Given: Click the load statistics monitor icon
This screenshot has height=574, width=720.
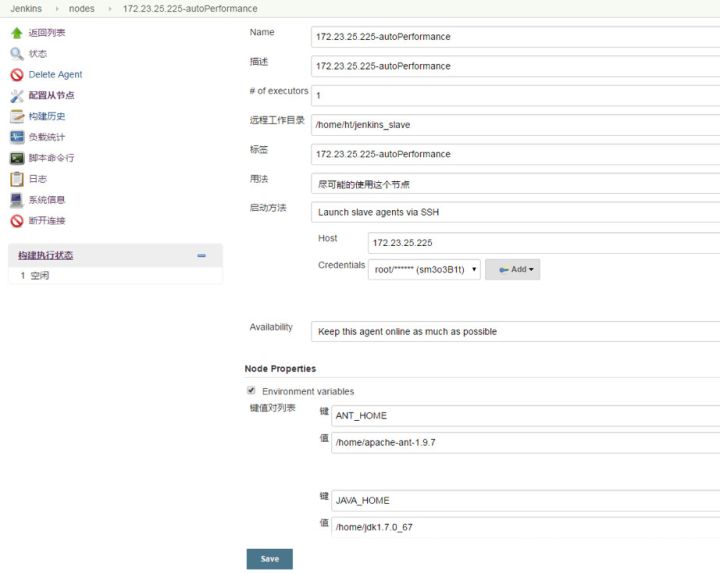Looking at the screenshot, I should tap(17, 137).
